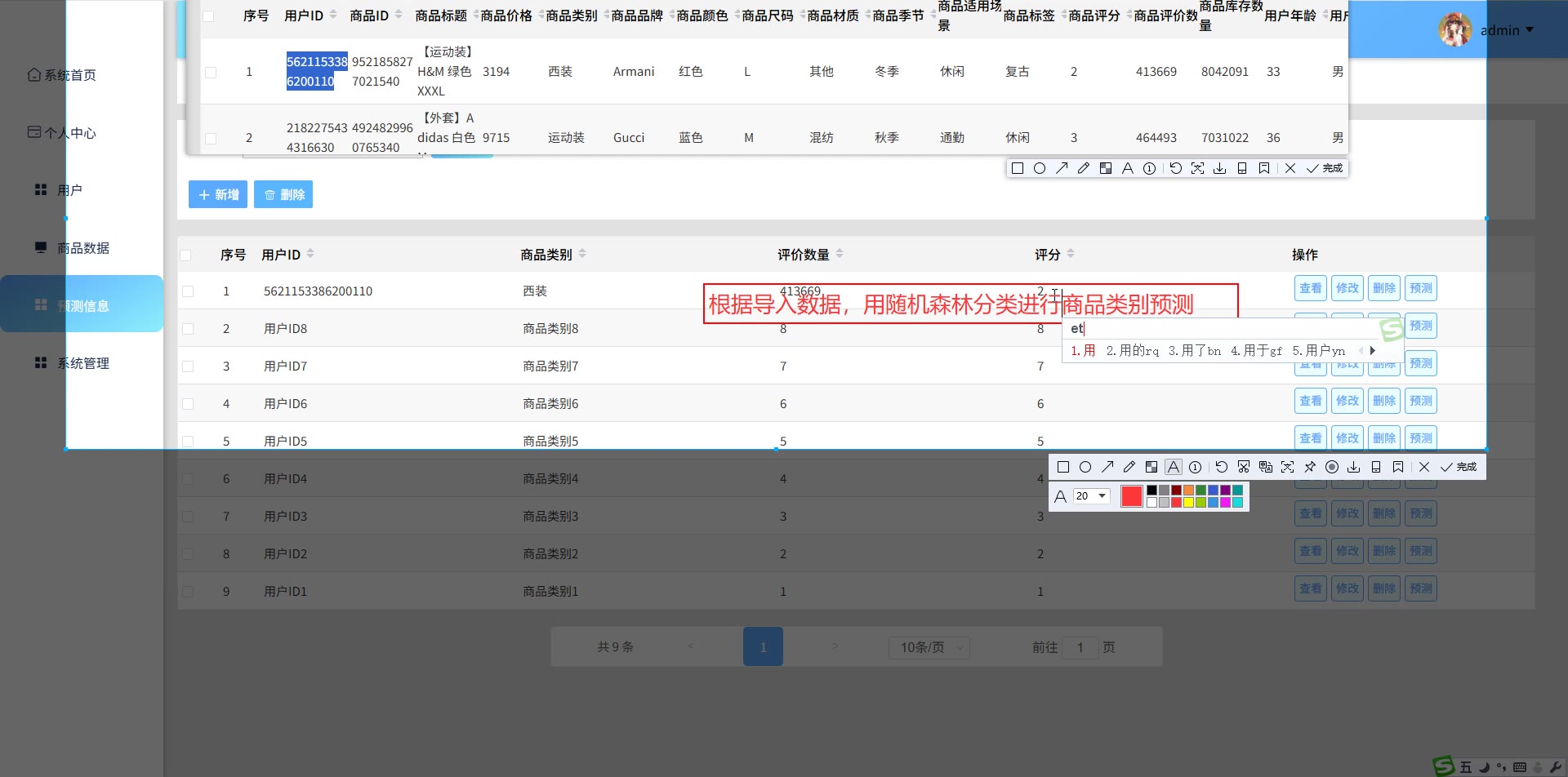Open 系统管理 in the sidebar menu

pyautogui.click(x=82, y=363)
